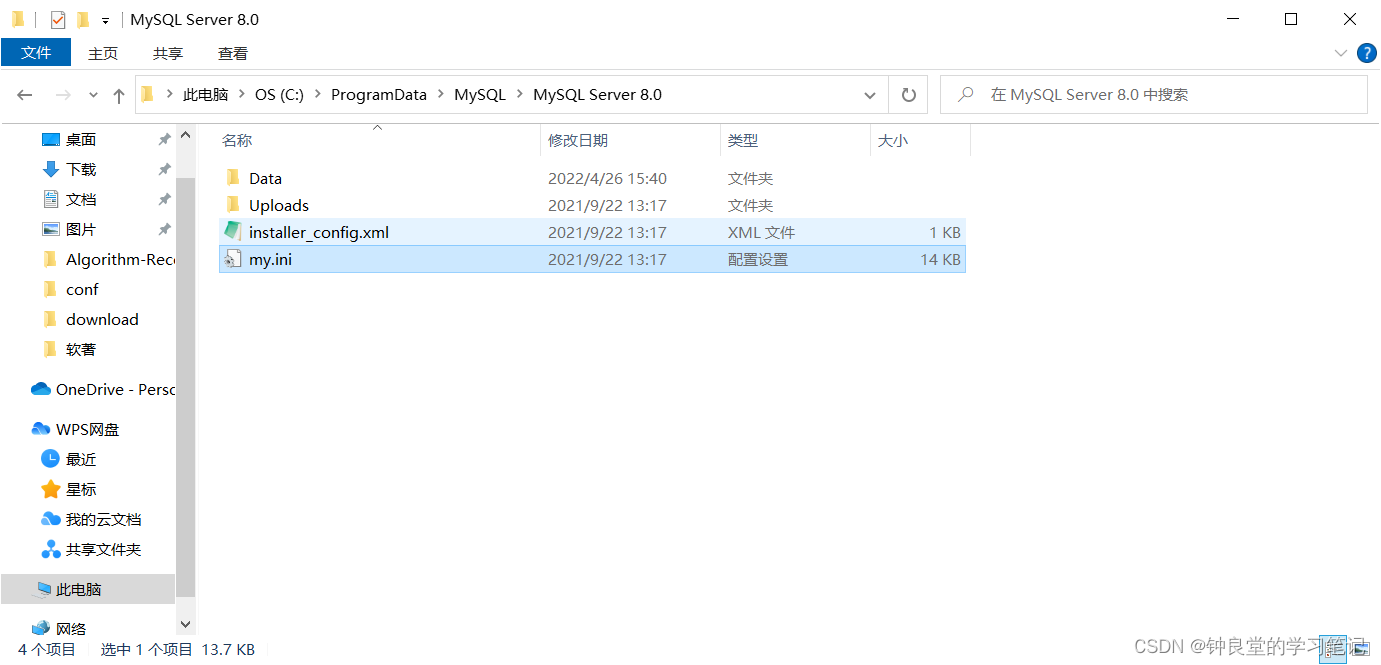Viewport: 1381px width, 665px height.
Task: Expand the ribbon with the chevron
Action: 1341,53
